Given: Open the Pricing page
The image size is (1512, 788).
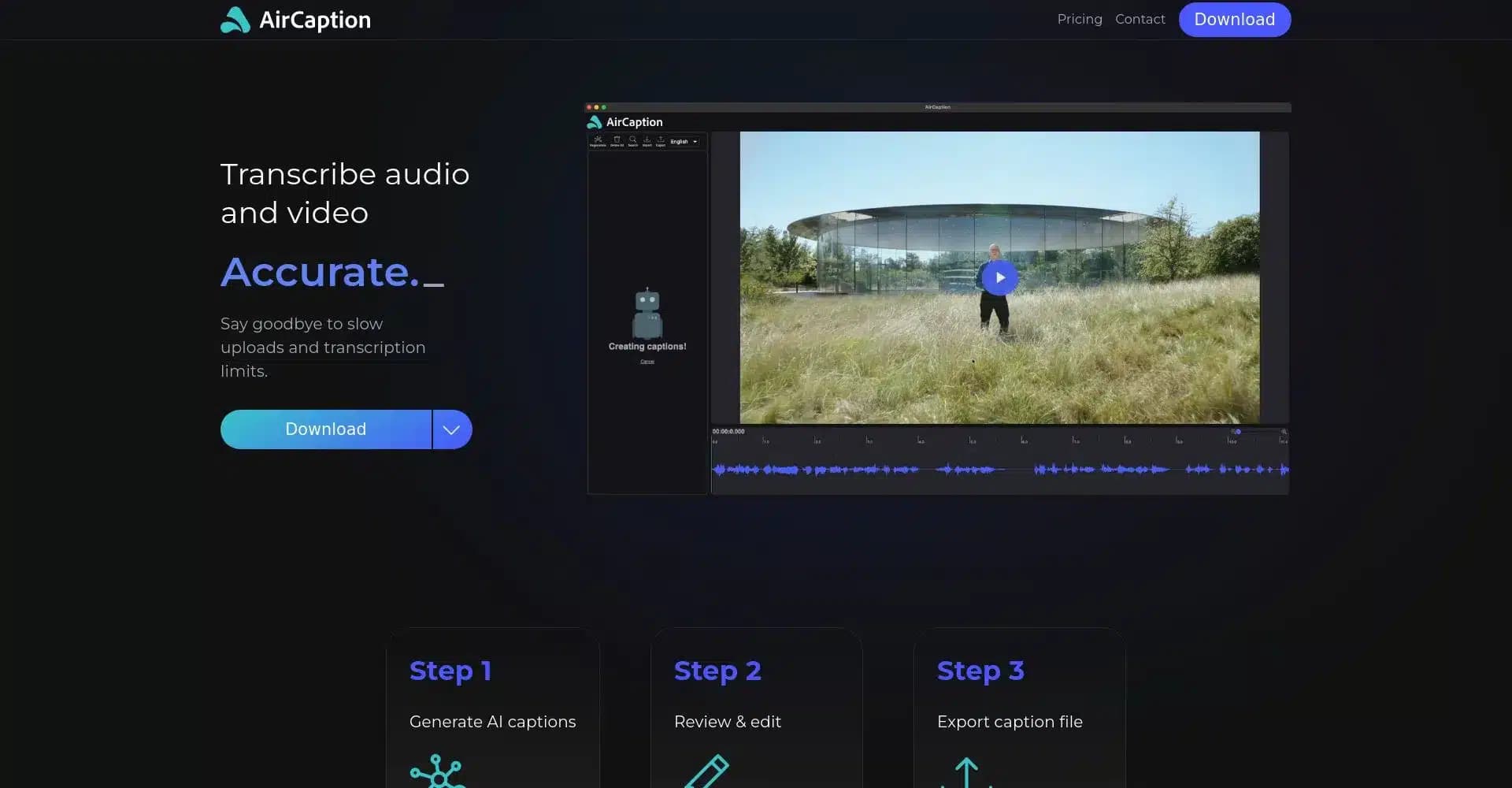Looking at the screenshot, I should 1080,19.
